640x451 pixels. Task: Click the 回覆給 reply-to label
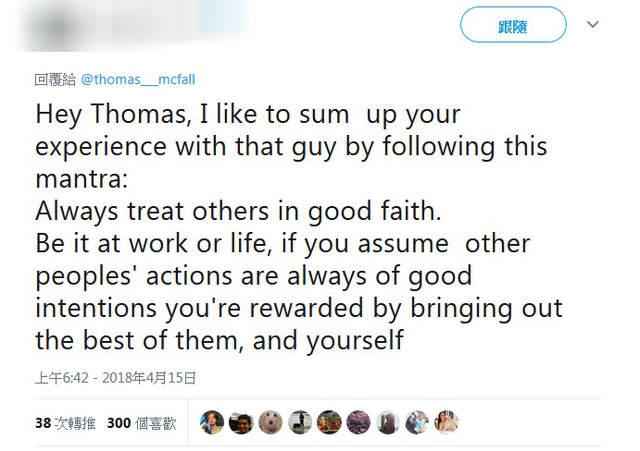(54, 77)
